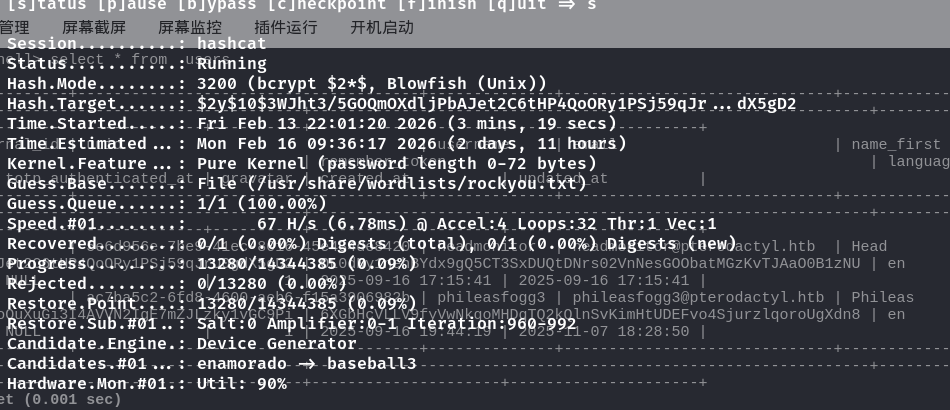Open the 管理 menu
Image resolution: width=950 pixels, height=410 pixels.
pyautogui.click(x=15, y=28)
